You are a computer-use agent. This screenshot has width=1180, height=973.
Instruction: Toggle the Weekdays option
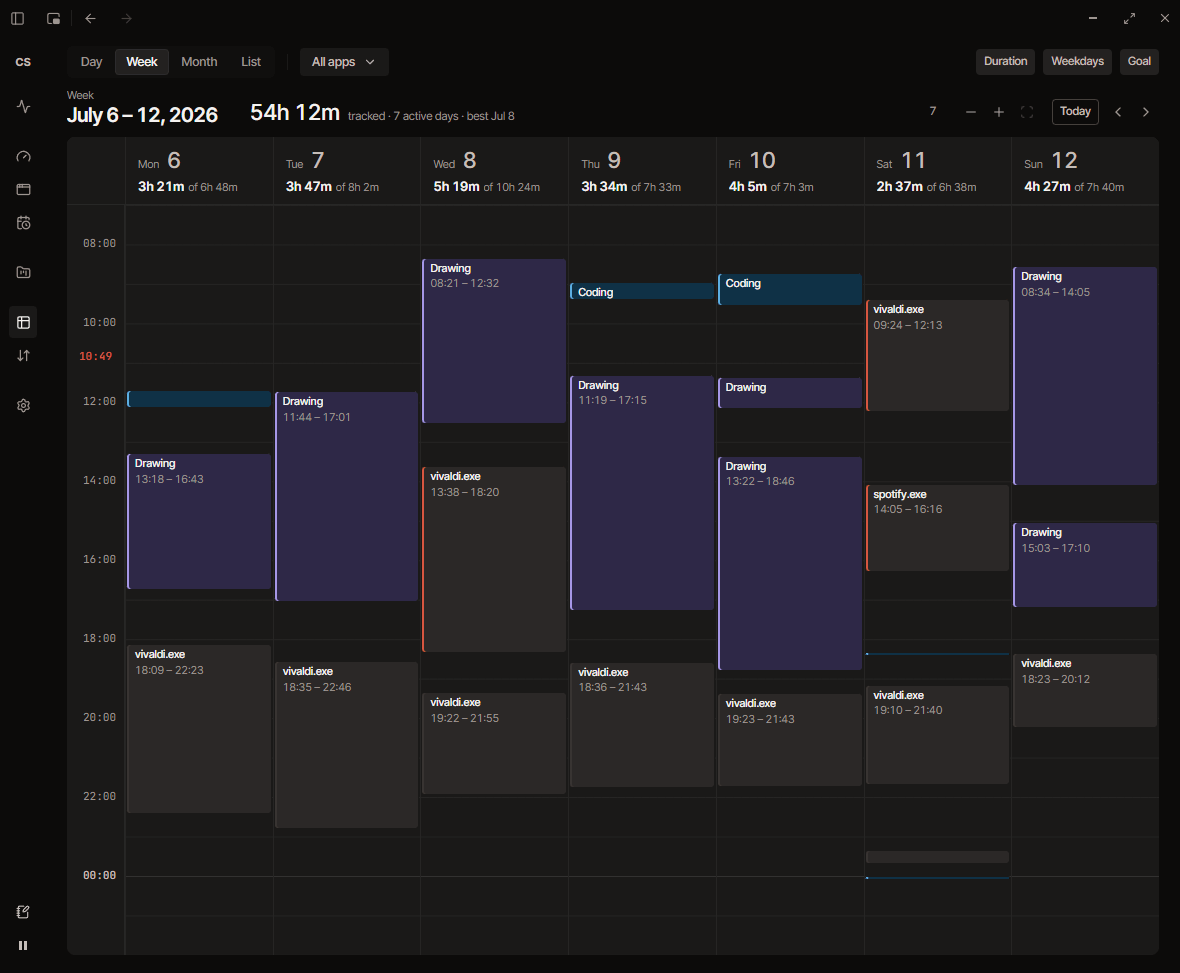pos(1077,62)
